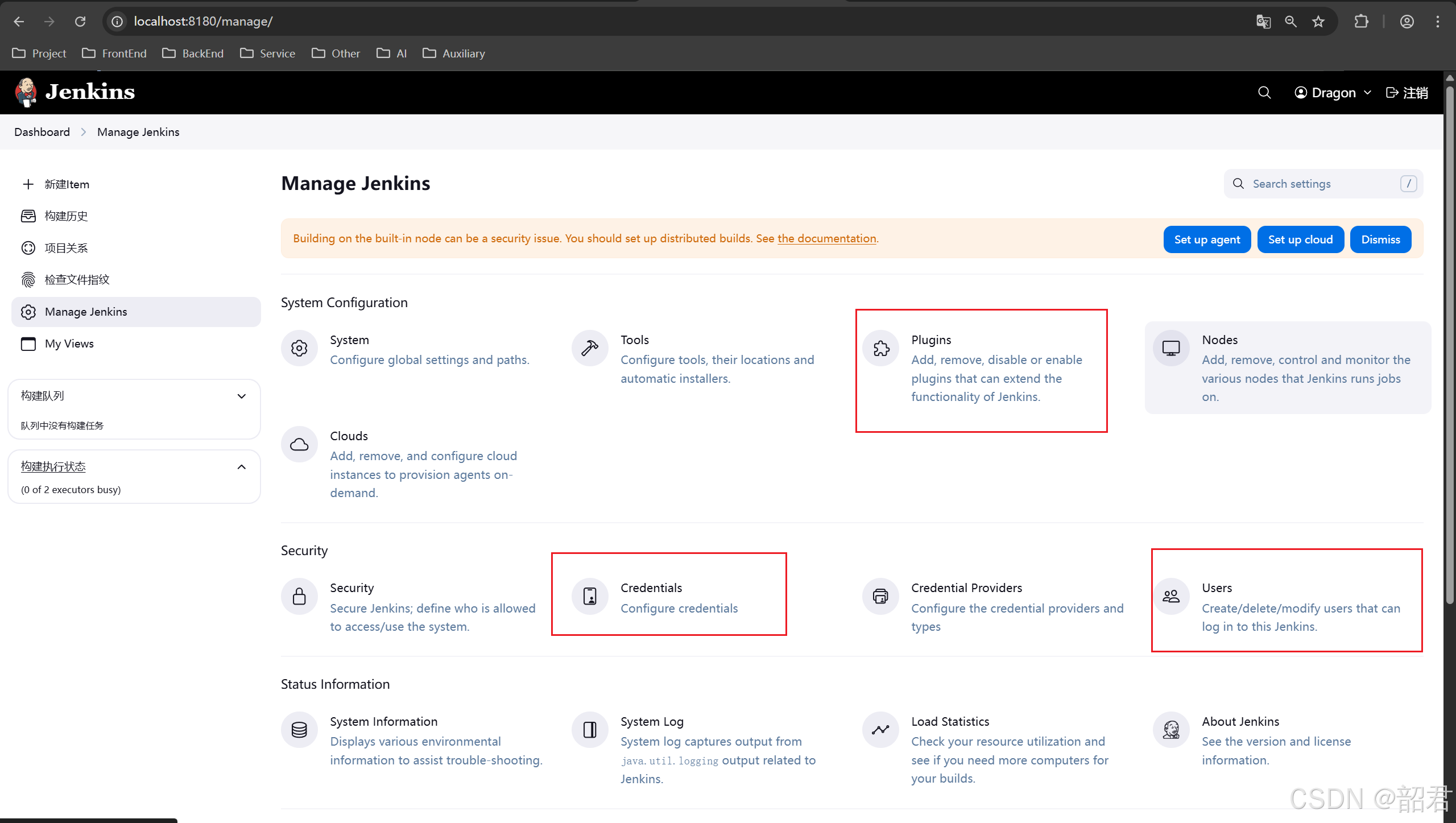Open the Plugins puzzle-piece icon
The height and width of the screenshot is (823, 1456).
click(x=881, y=348)
